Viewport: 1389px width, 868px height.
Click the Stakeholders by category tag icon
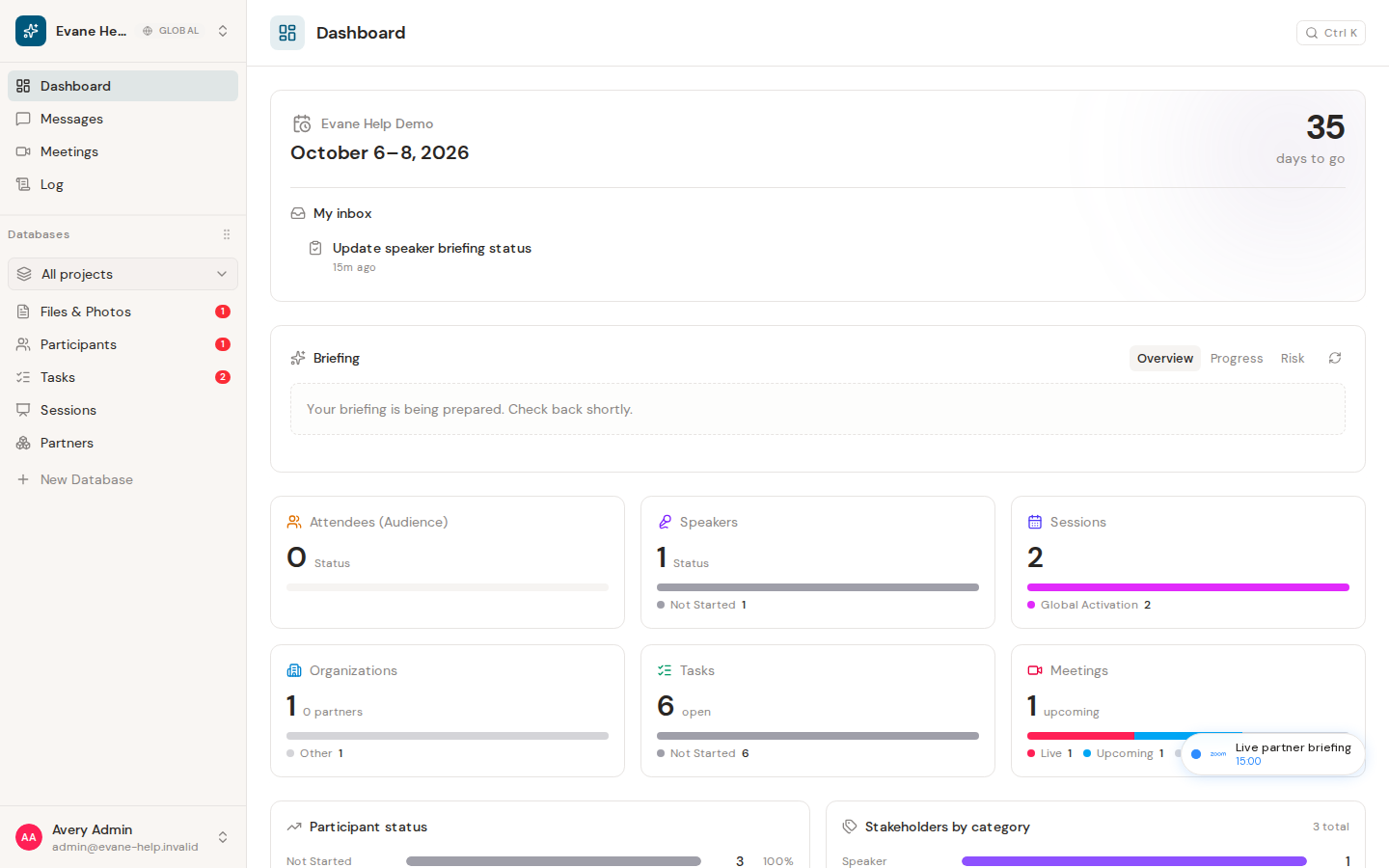pos(850,827)
